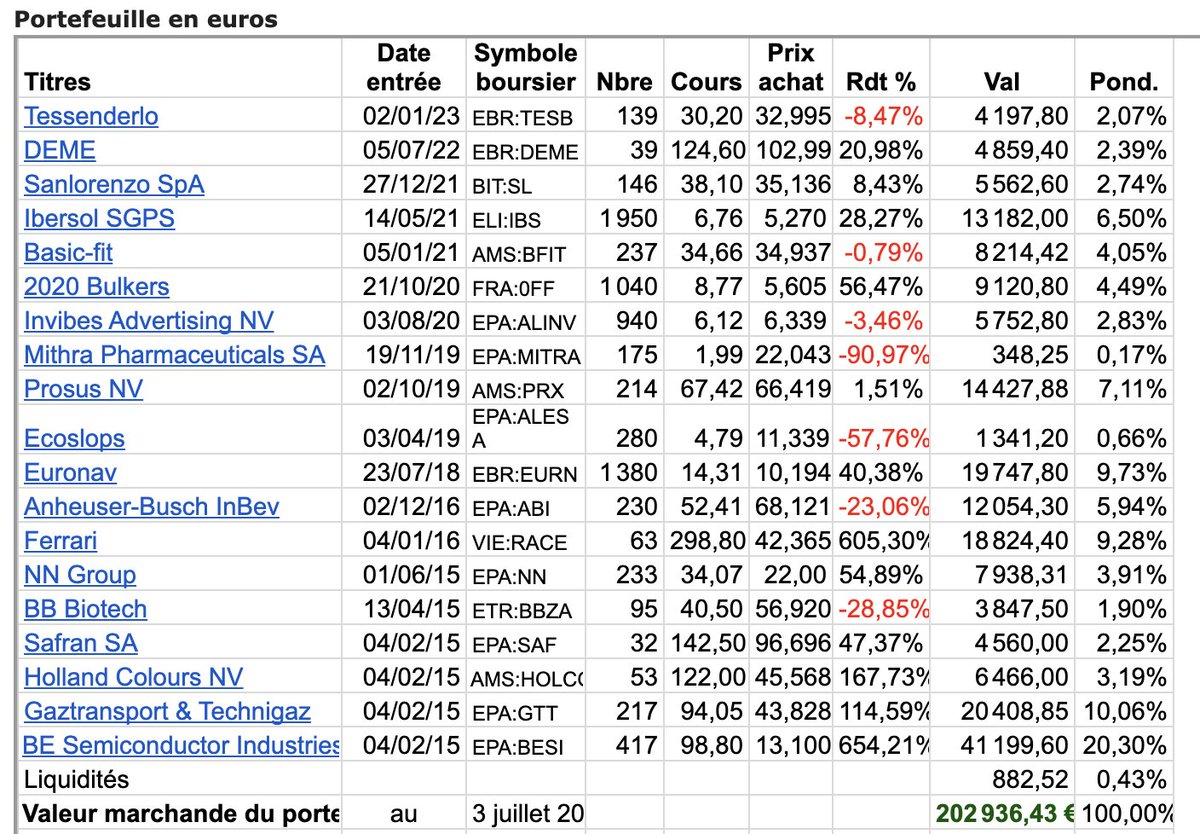Select the Symbole boursier column header
Viewport: 1200px width, 834px height.
click(x=526, y=67)
